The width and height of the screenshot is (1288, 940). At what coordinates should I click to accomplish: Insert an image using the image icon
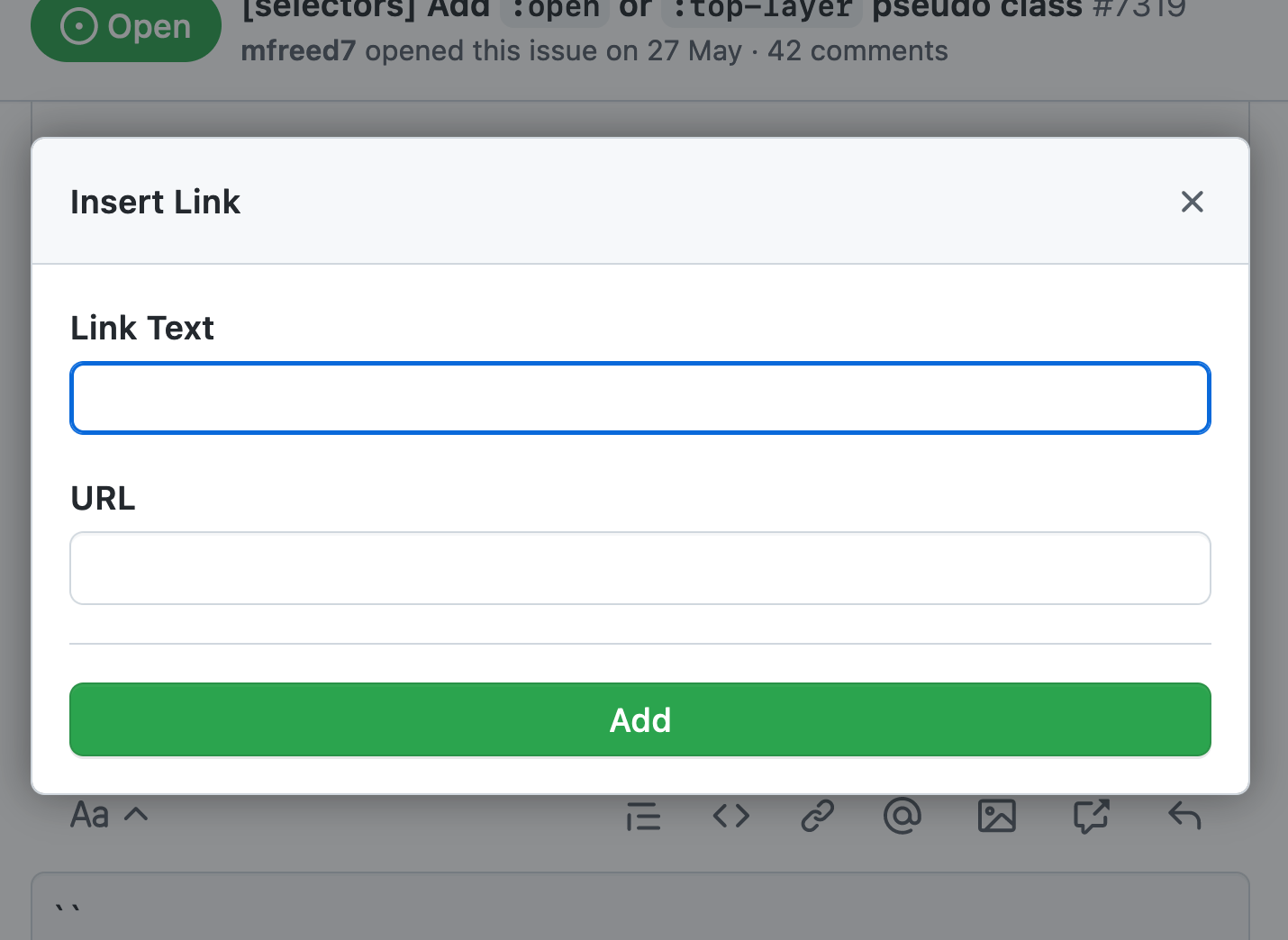pos(996,816)
